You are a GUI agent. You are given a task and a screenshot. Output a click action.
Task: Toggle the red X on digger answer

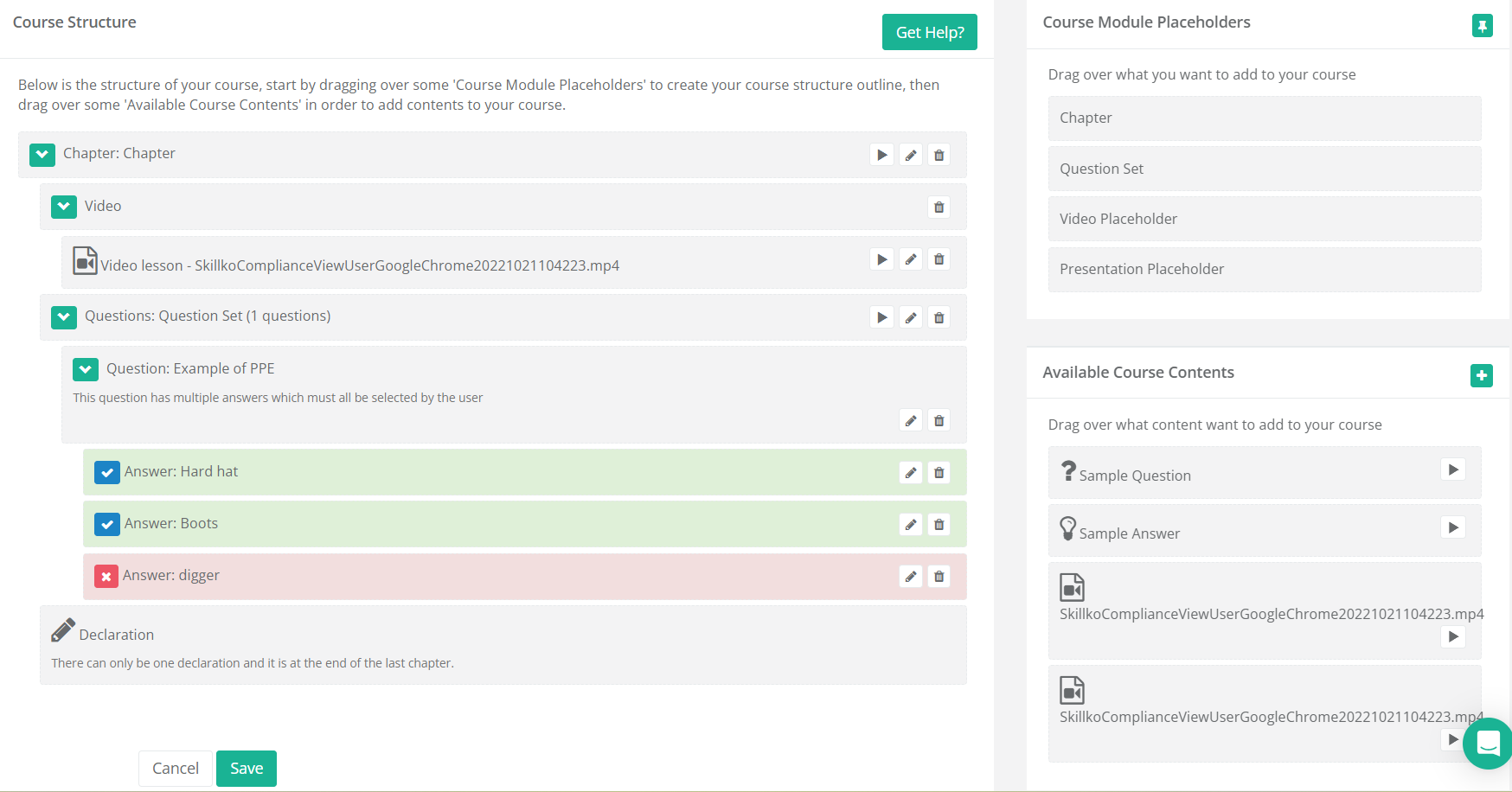[x=106, y=577]
